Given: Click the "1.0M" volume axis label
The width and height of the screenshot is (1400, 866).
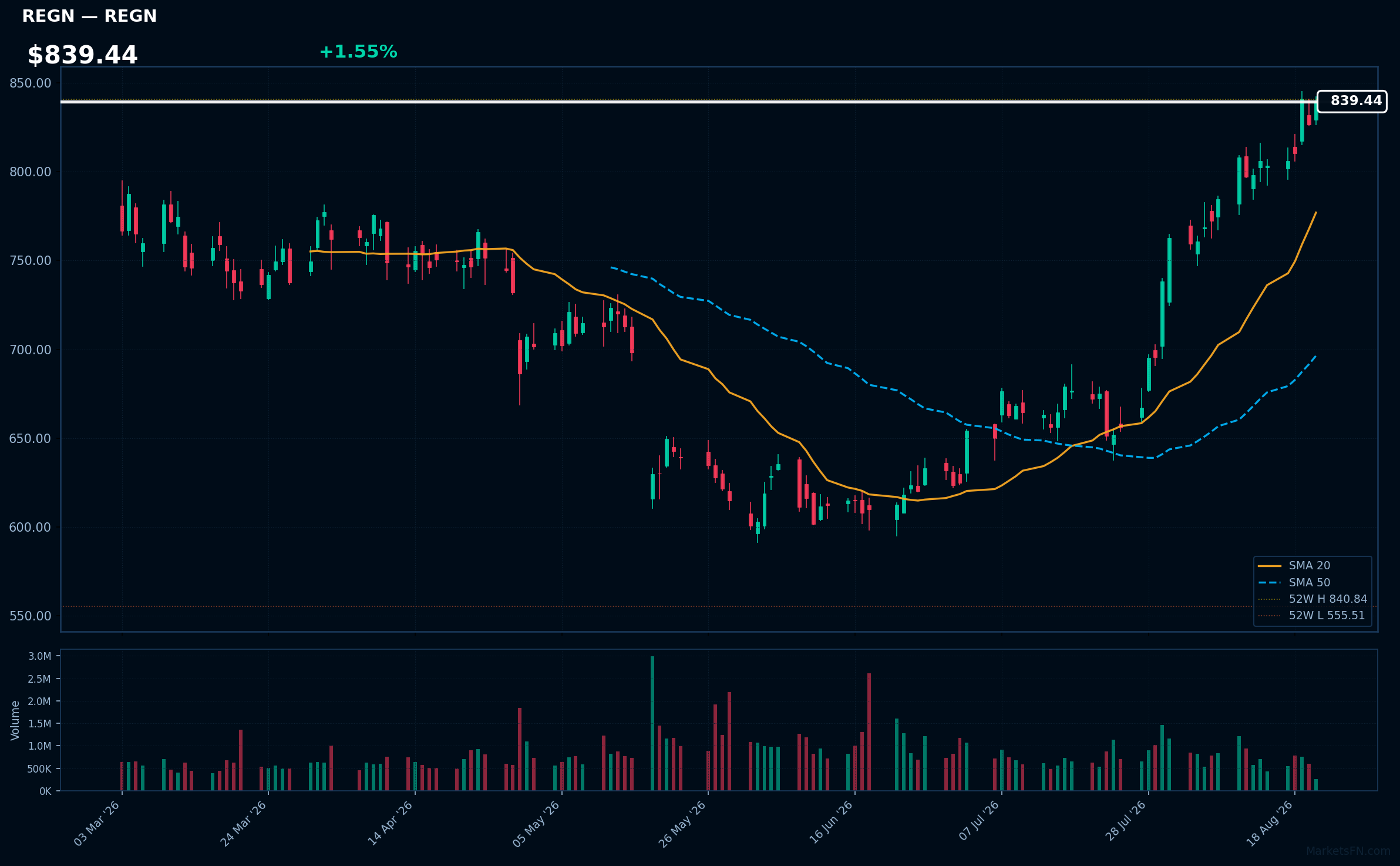Looking at the screenshot, I should point(40,746).
